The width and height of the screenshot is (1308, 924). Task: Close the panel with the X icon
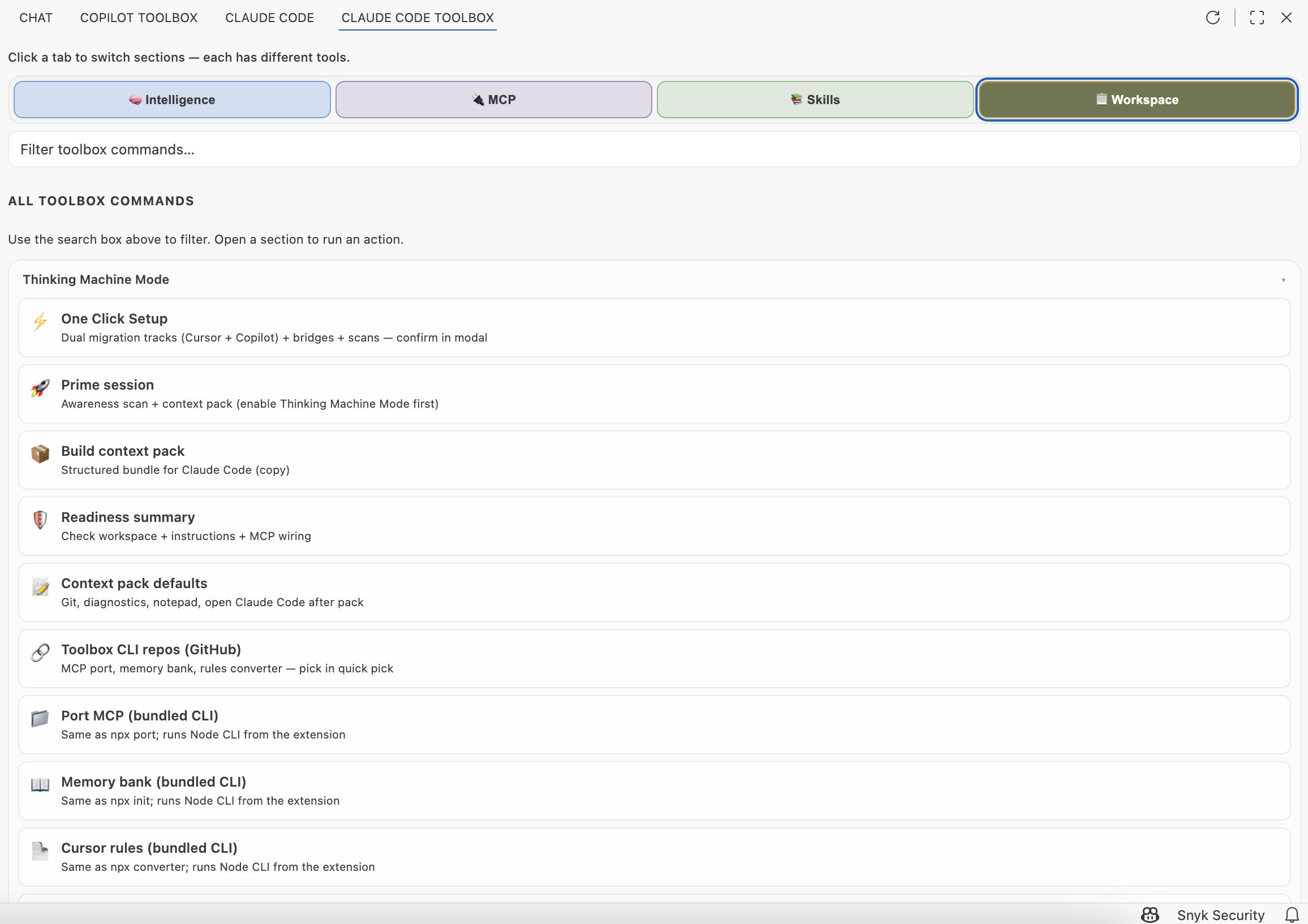click(1287, 18)
